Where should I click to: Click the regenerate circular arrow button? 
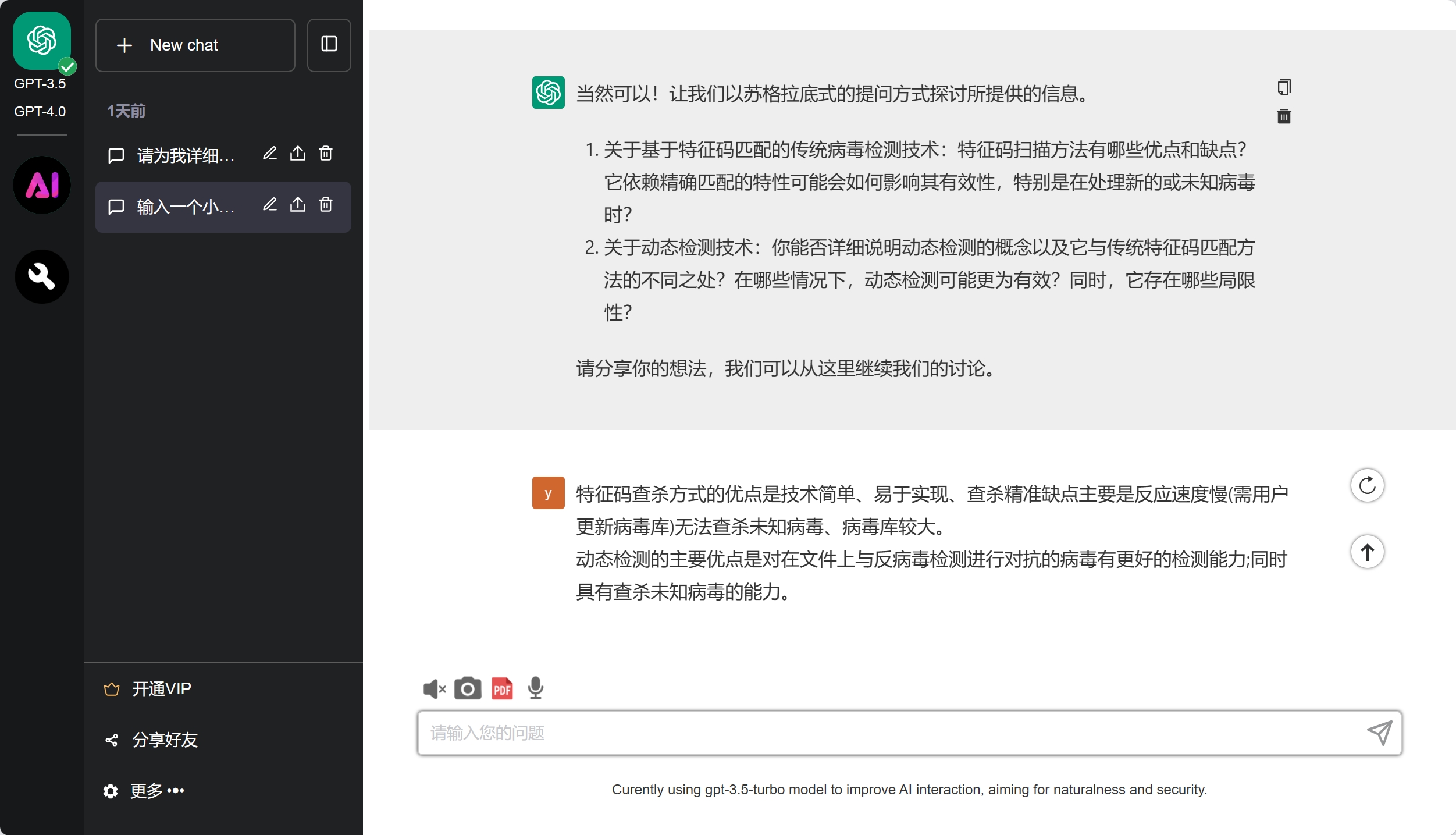pos(1367,485)
